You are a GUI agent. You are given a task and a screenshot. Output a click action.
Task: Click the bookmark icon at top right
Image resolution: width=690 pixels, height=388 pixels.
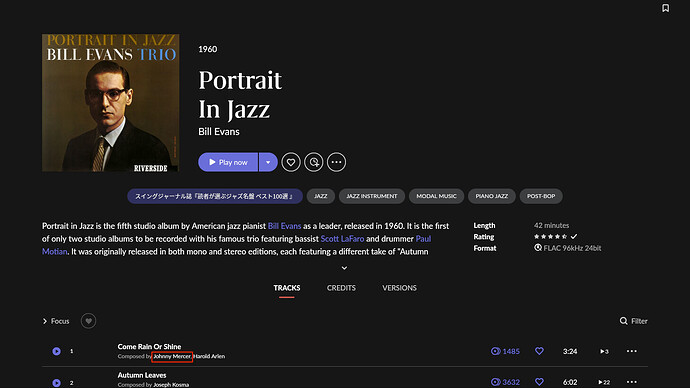[x=665, y=8]
